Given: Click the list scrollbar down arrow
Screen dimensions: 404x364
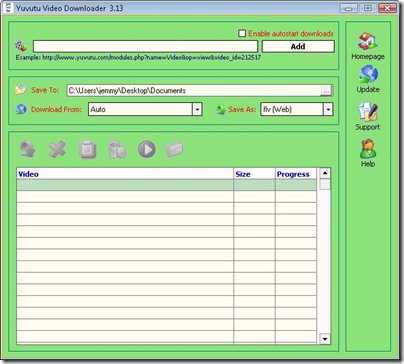Looking at the screenshot, I should 325,339.
